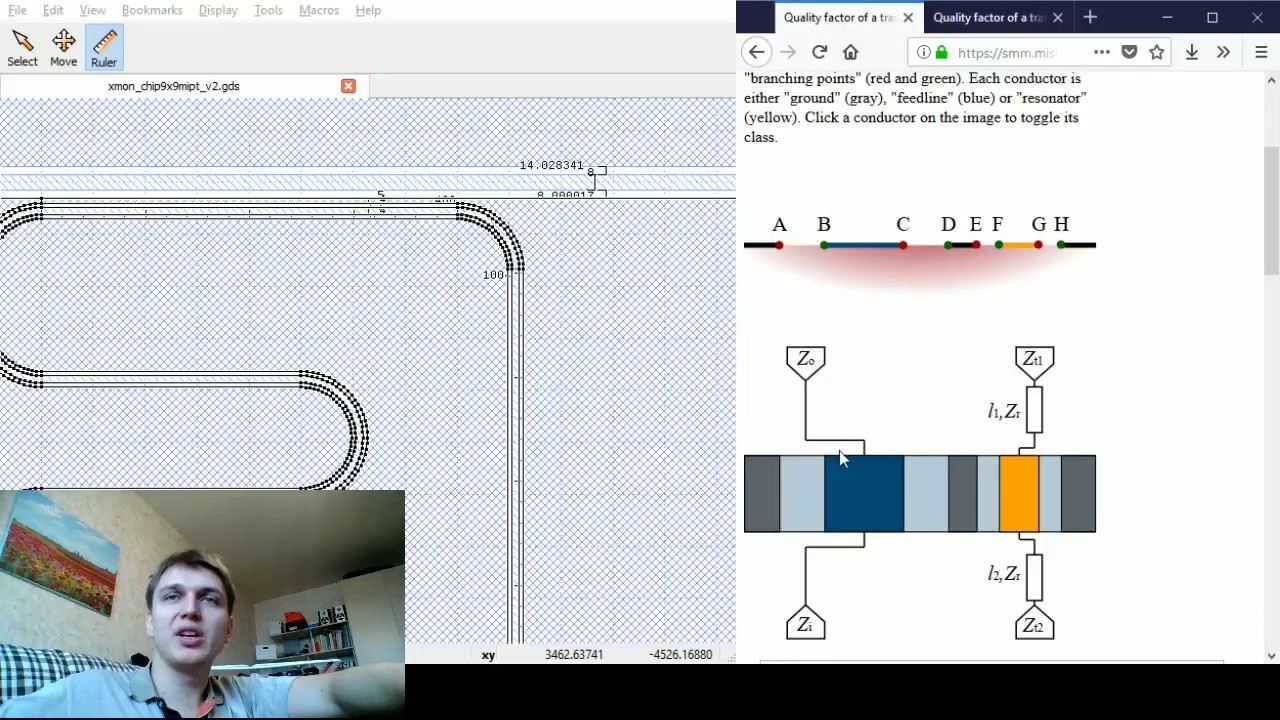Toggle the dark blue feedline conductor
This screenshot has height=720, width=1280.
pyautogui.click(x=864, y=494)
